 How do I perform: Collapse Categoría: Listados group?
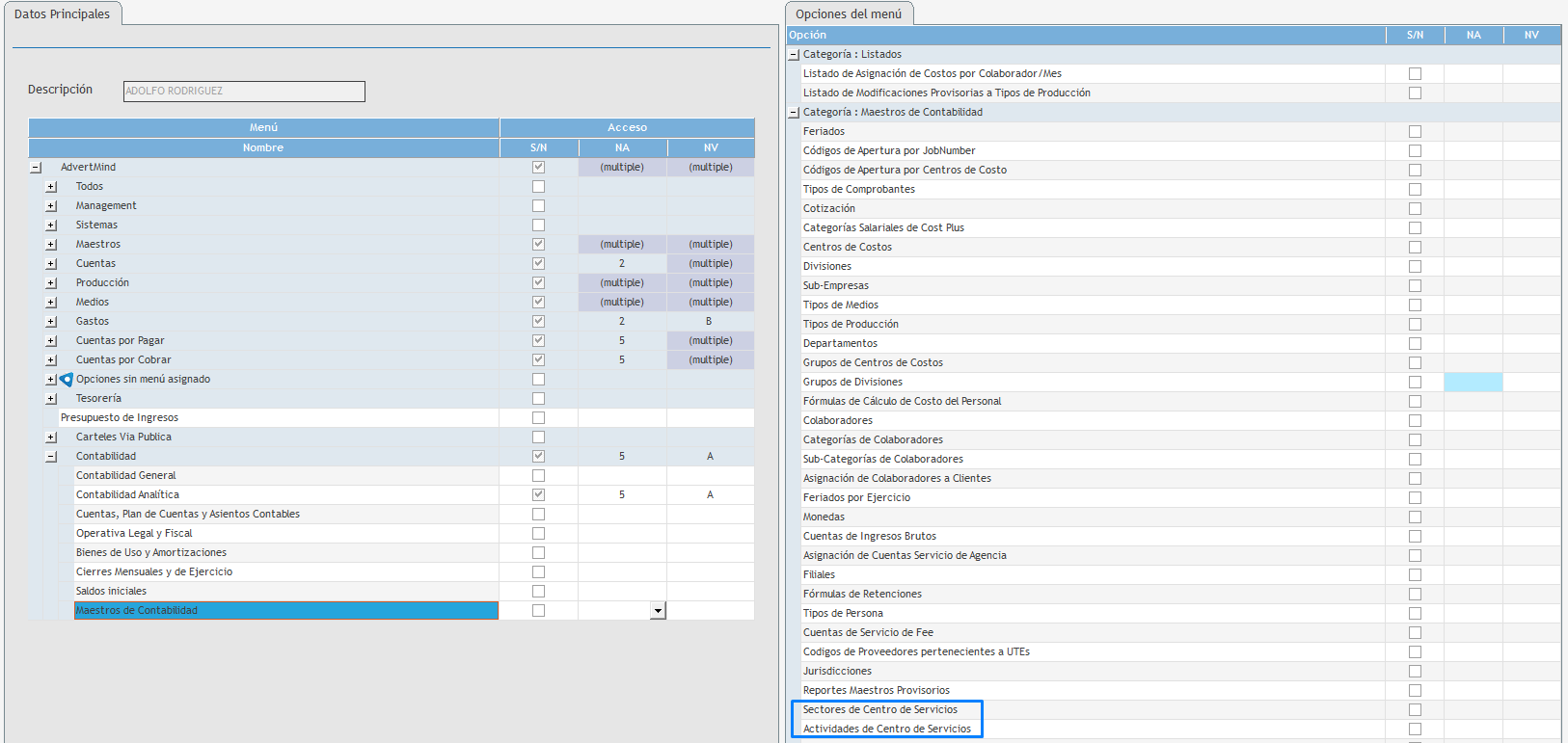pos(794,55)
